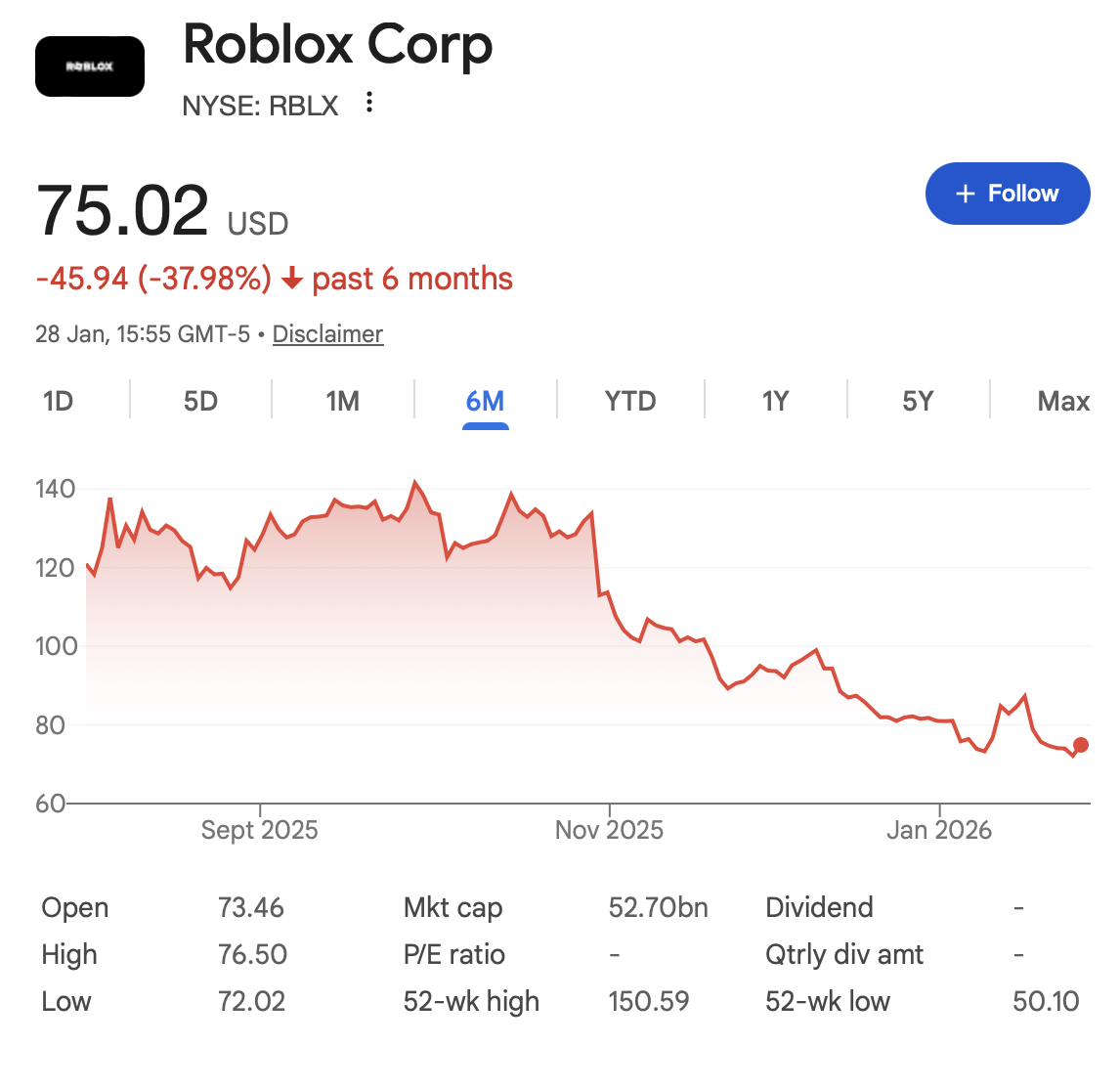Select the 6M chart tab
1120x1089 pixels.
[x=485, y=401]
